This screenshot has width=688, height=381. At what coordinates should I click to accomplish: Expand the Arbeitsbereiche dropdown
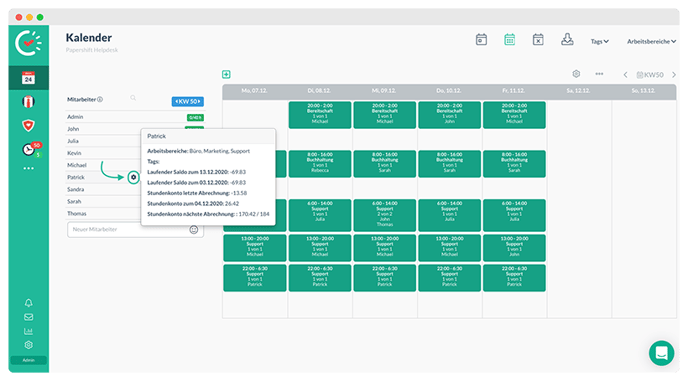pyautogui.click(x=651, y=41)
